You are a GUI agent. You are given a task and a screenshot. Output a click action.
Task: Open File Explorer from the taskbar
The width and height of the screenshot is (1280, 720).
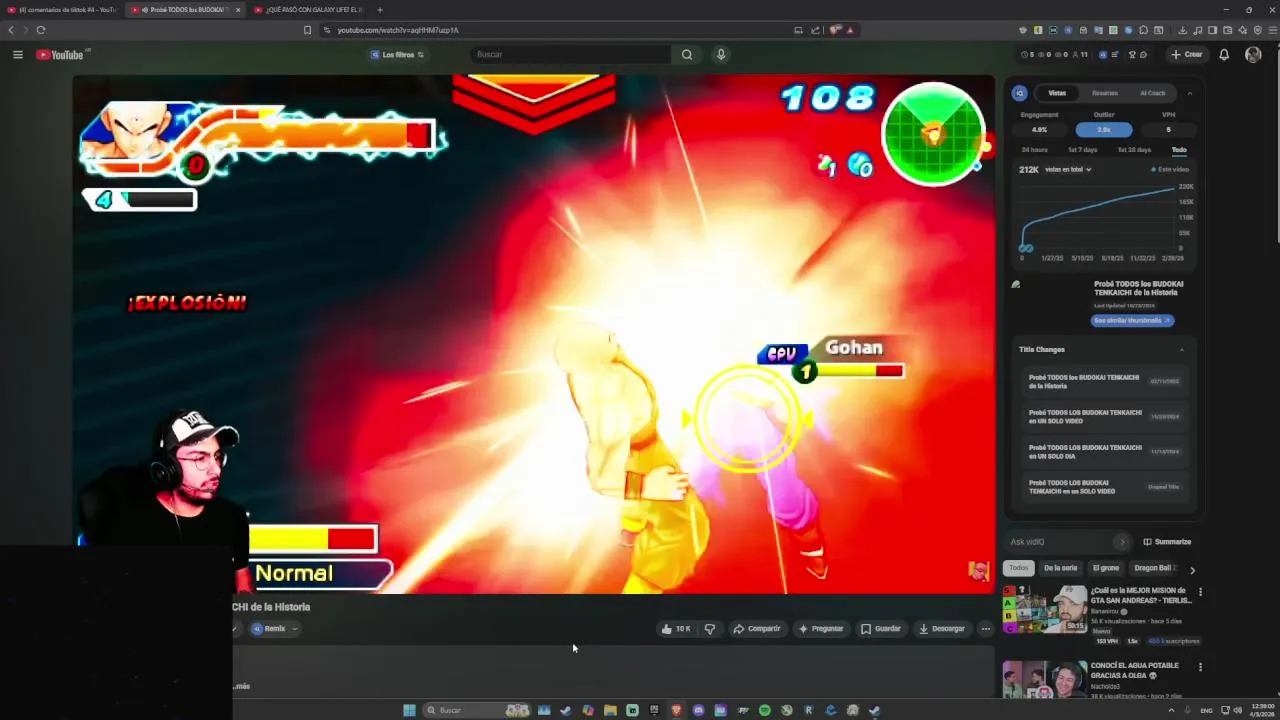pos(610,710)
